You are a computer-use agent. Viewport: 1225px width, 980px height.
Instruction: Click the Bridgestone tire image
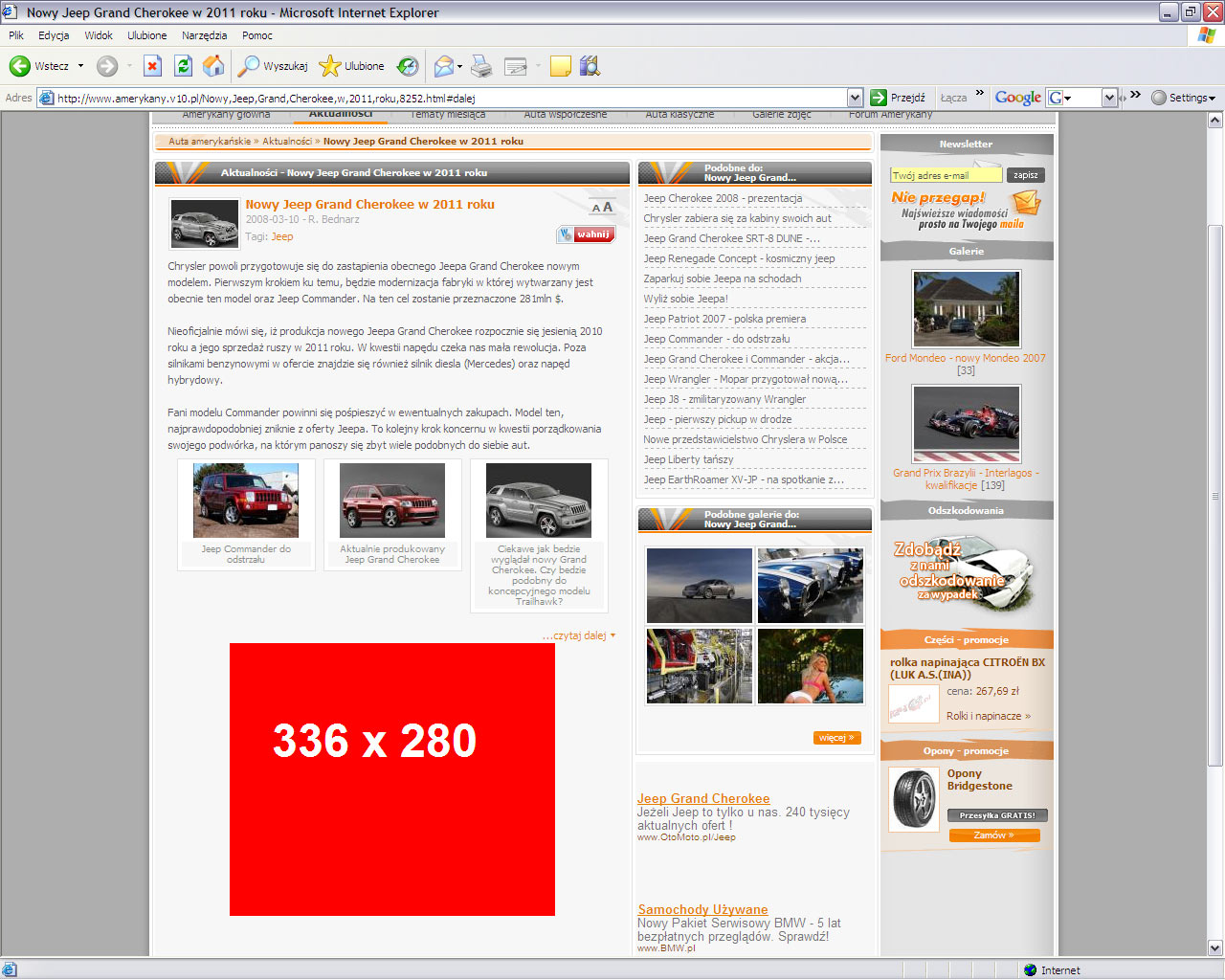coord(914,799)
